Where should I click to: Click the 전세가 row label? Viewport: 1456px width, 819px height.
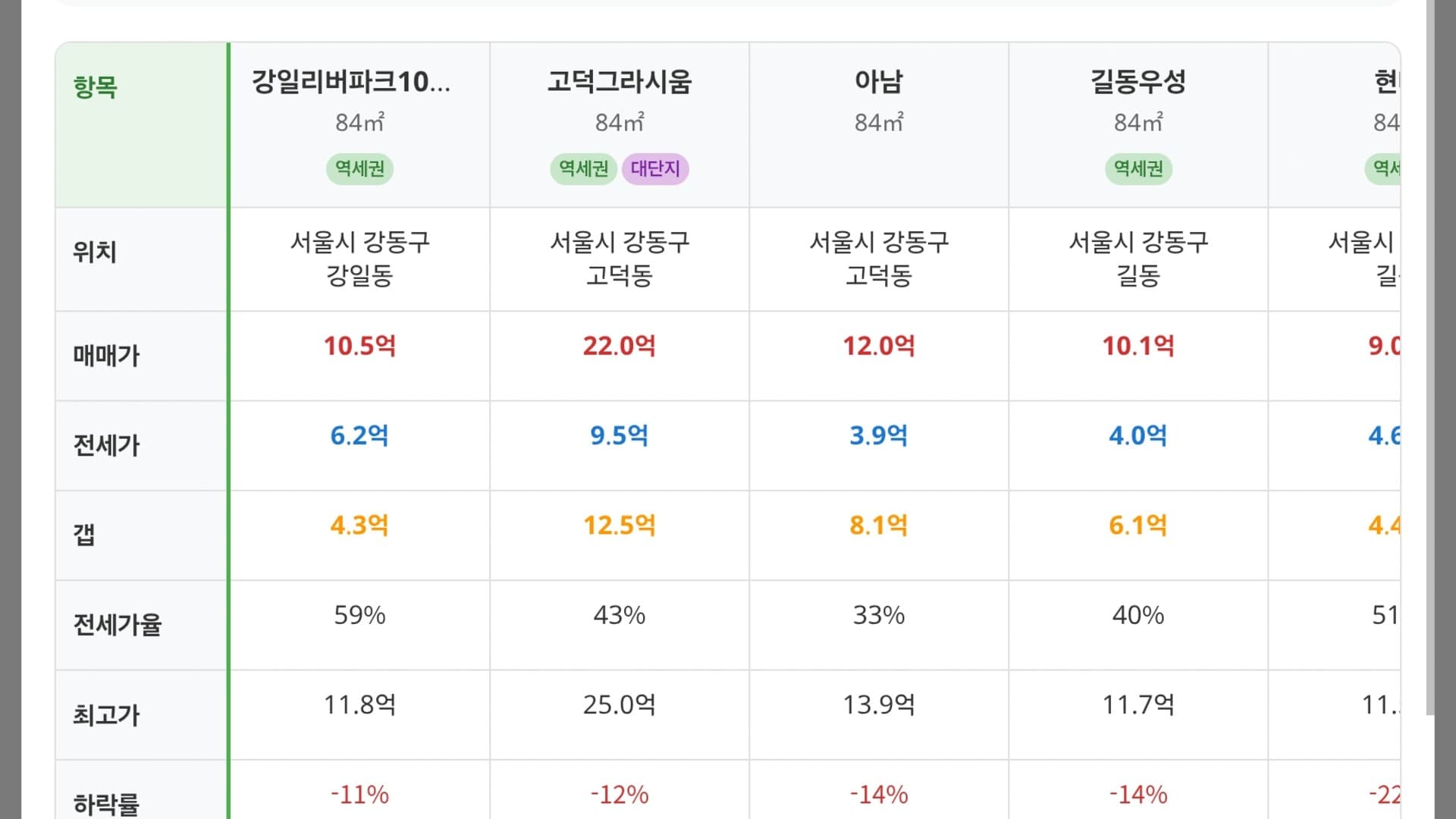106,445
